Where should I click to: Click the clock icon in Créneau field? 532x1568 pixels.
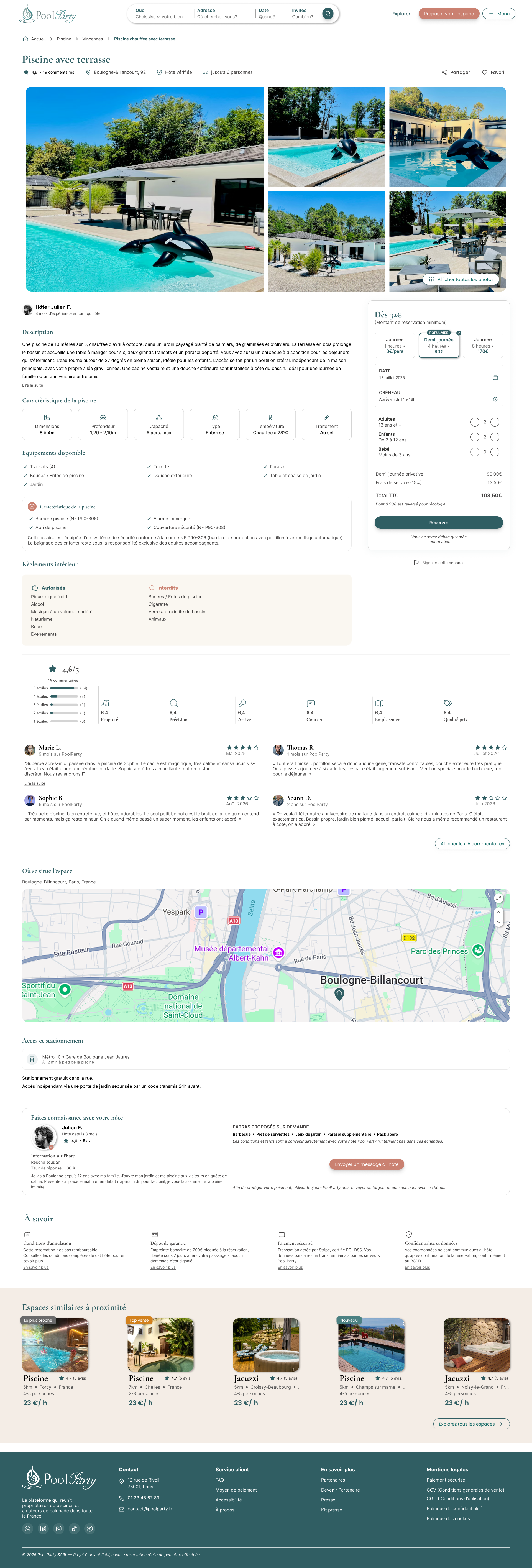[x=495, y=399]
